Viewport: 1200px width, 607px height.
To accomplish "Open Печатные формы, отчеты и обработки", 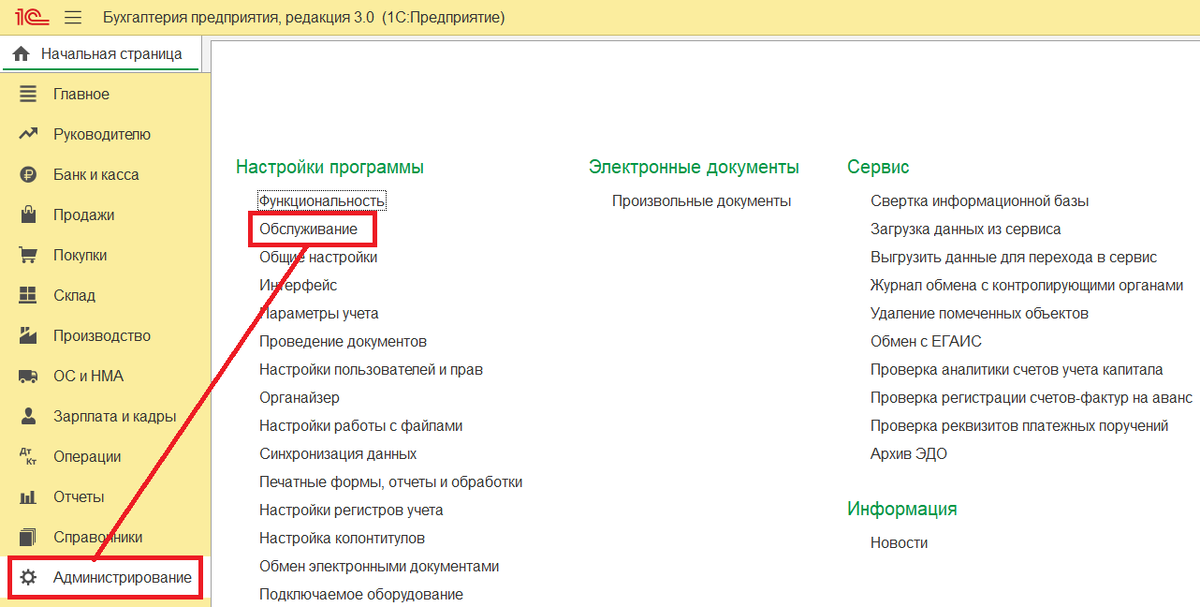I will [391, 482].
